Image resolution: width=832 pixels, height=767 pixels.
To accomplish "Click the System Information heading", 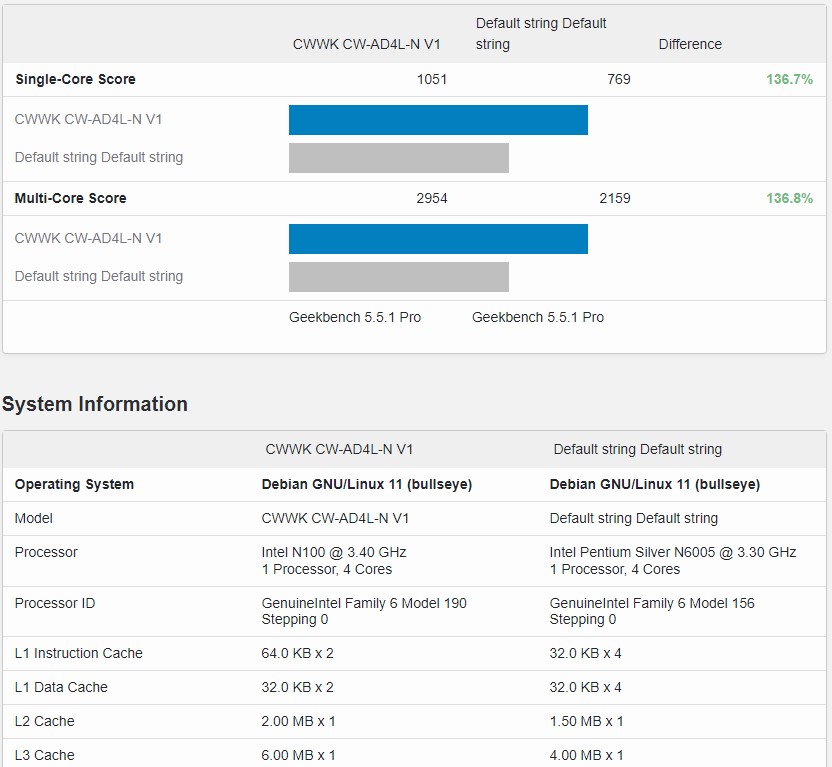I will pyautogui.click(x=95, y=404).
